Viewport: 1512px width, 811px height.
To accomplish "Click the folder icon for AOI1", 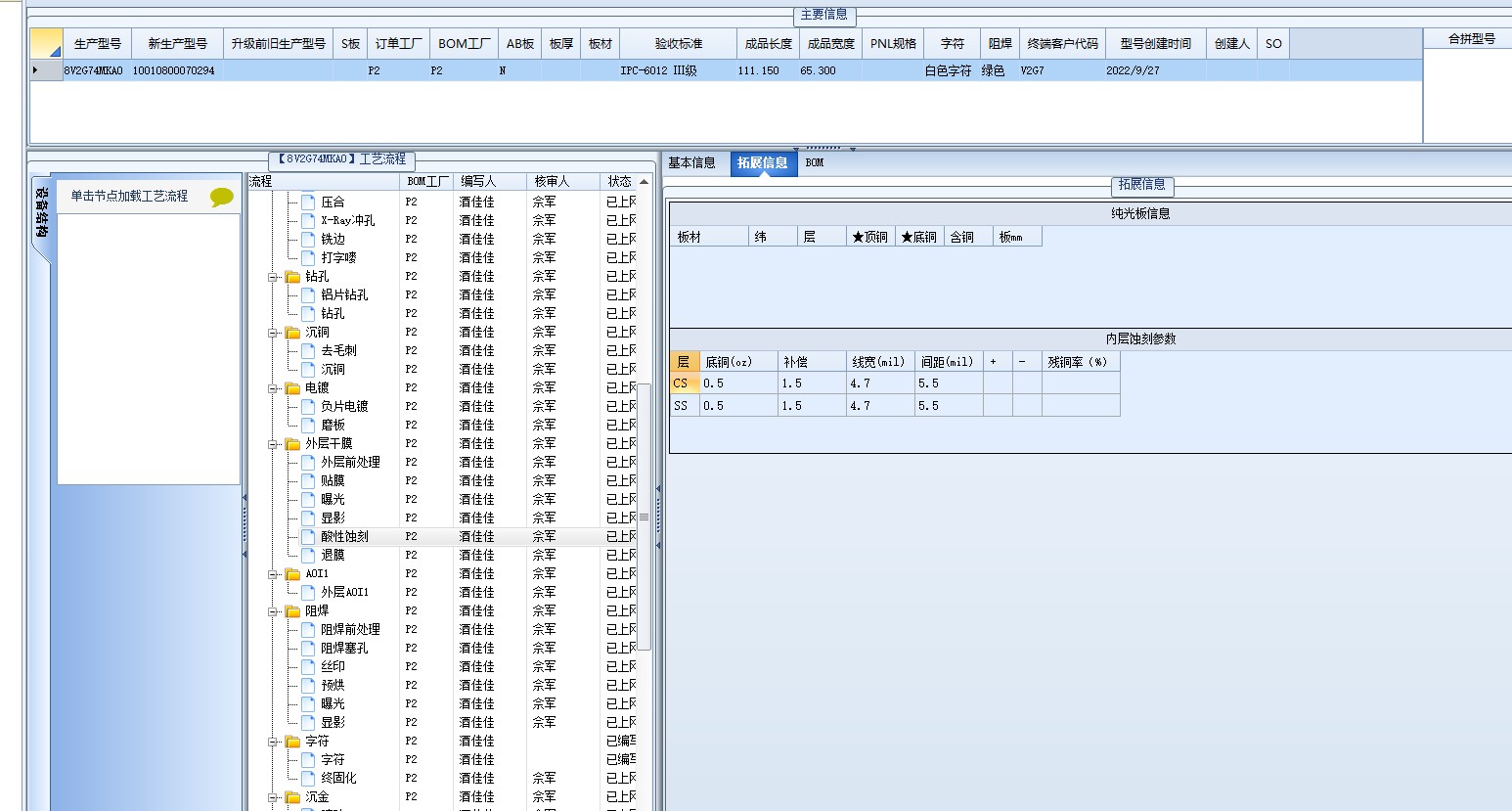I will [x=292, y=574].
